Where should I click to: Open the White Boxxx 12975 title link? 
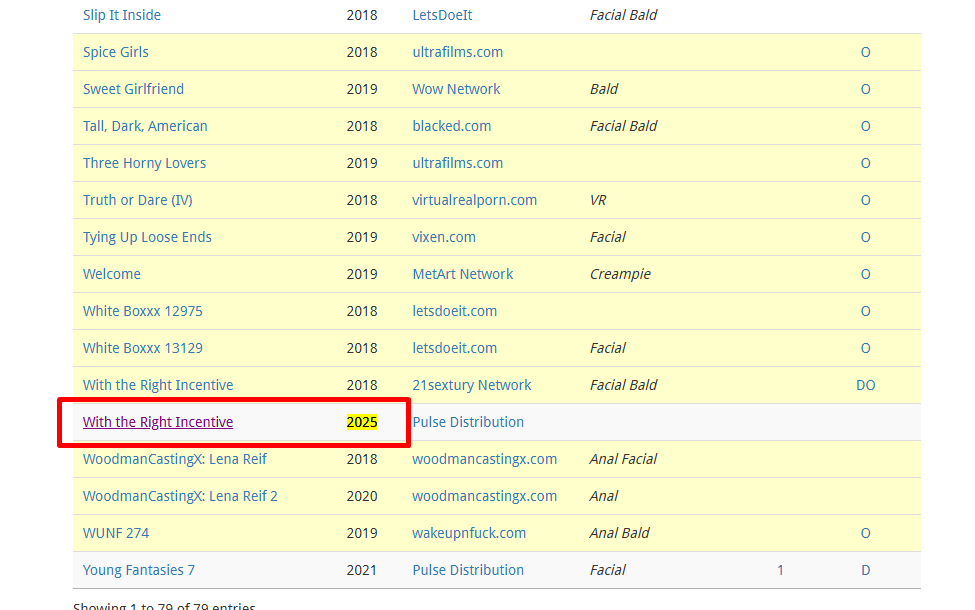coord(143,311)
